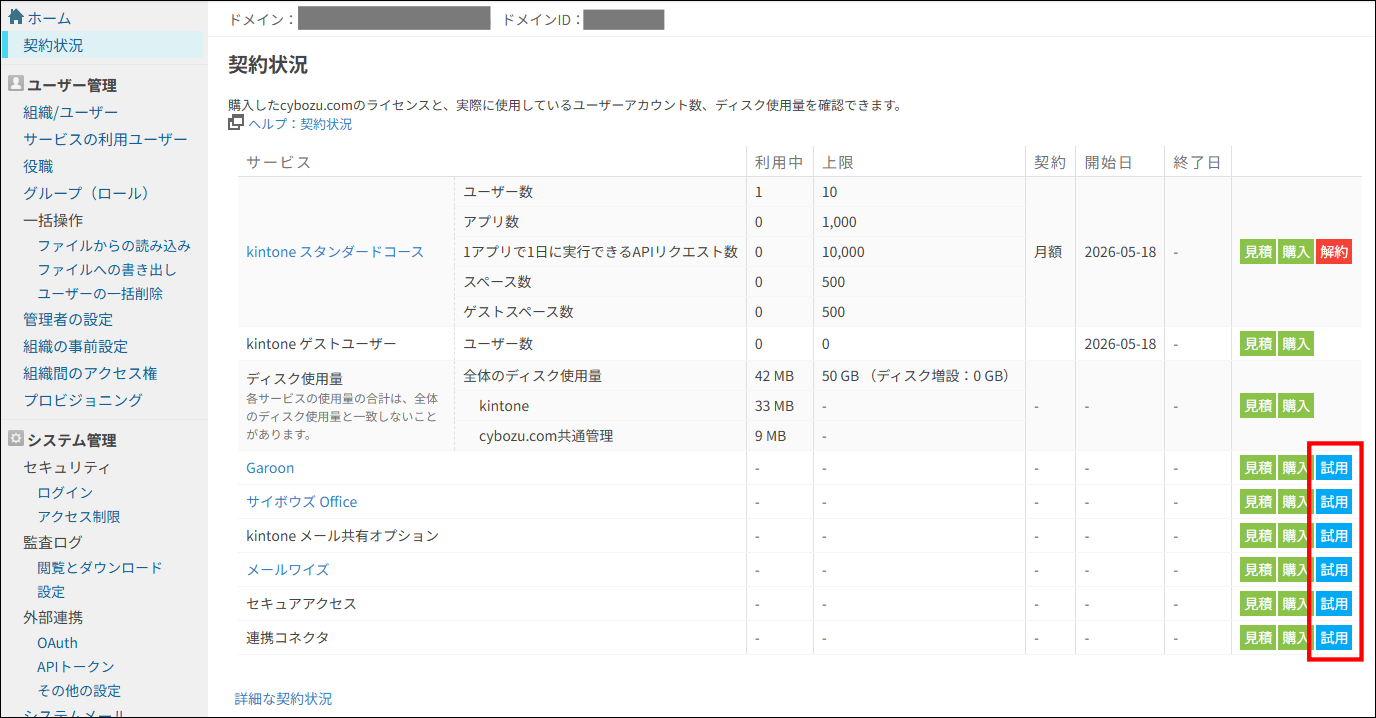The width and height of the screenshot is (1376, 718).
Task: Open アクセス制限 under セキュリティ
Action: (79, 517)
